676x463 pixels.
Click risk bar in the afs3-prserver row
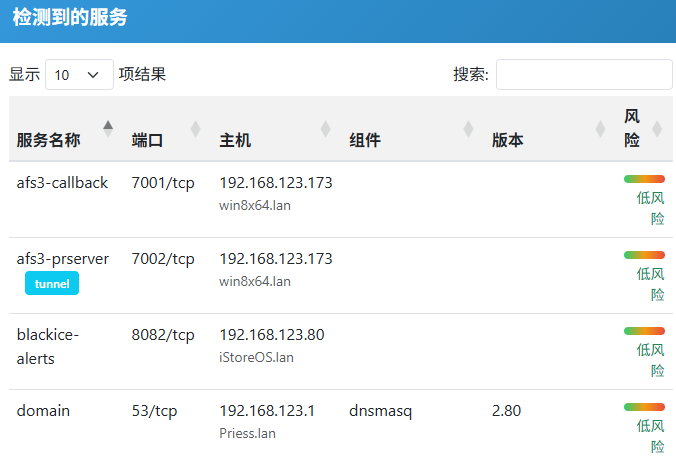644,255
